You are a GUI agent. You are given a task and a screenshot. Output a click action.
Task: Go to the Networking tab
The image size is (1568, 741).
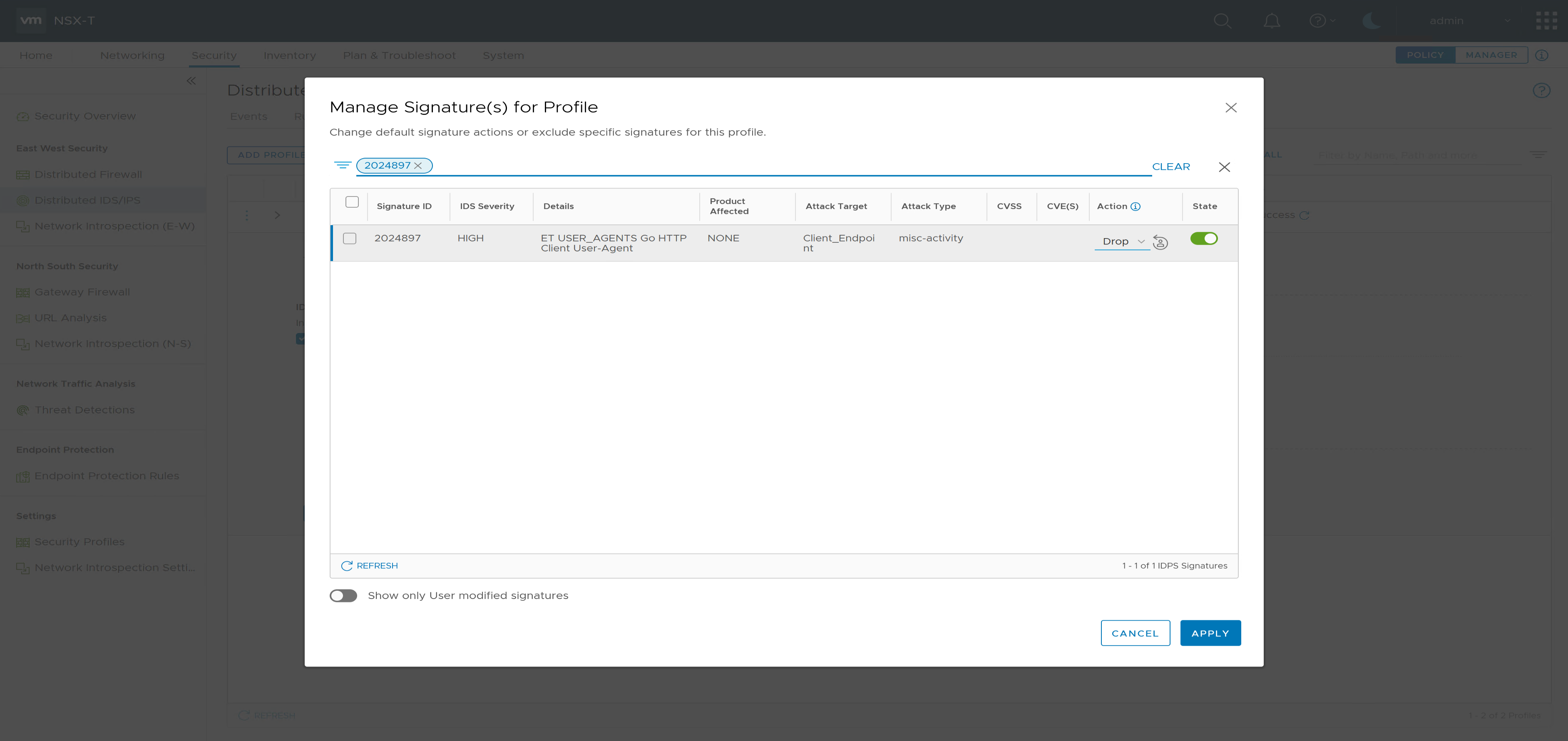132,55
